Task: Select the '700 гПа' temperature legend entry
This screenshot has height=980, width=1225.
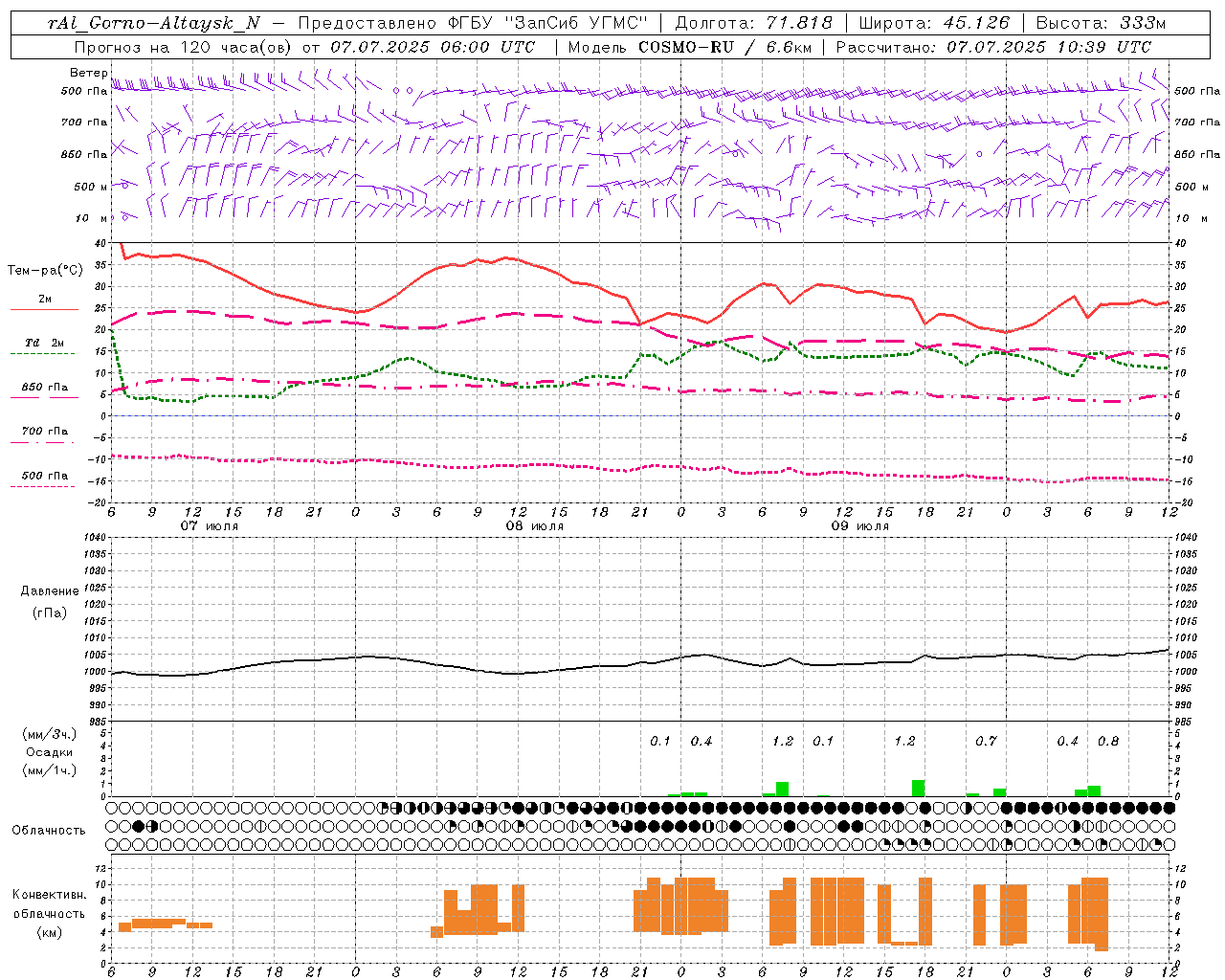Action: (44, 432)
